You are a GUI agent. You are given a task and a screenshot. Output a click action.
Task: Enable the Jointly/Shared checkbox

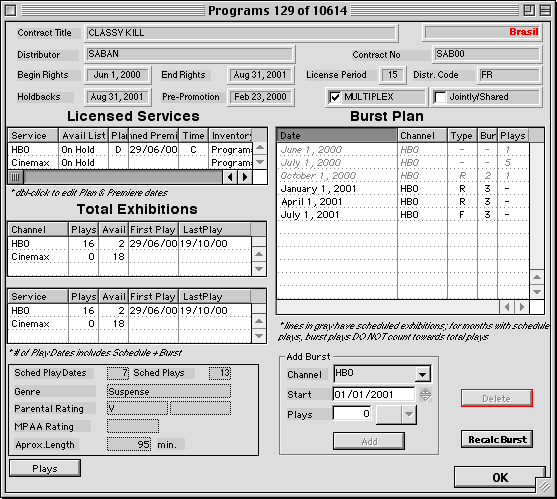[x=440, y=97]
